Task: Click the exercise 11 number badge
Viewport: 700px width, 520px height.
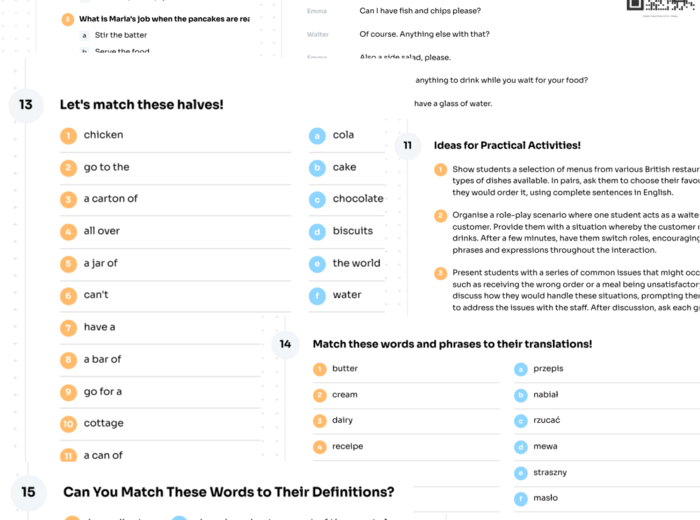Action: pos(407,146)
